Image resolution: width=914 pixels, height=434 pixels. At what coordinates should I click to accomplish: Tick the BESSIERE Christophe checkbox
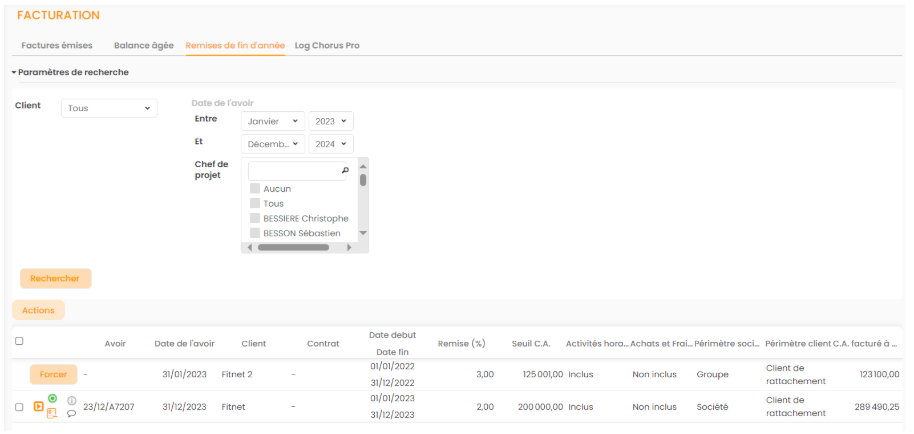pos(255,218)
